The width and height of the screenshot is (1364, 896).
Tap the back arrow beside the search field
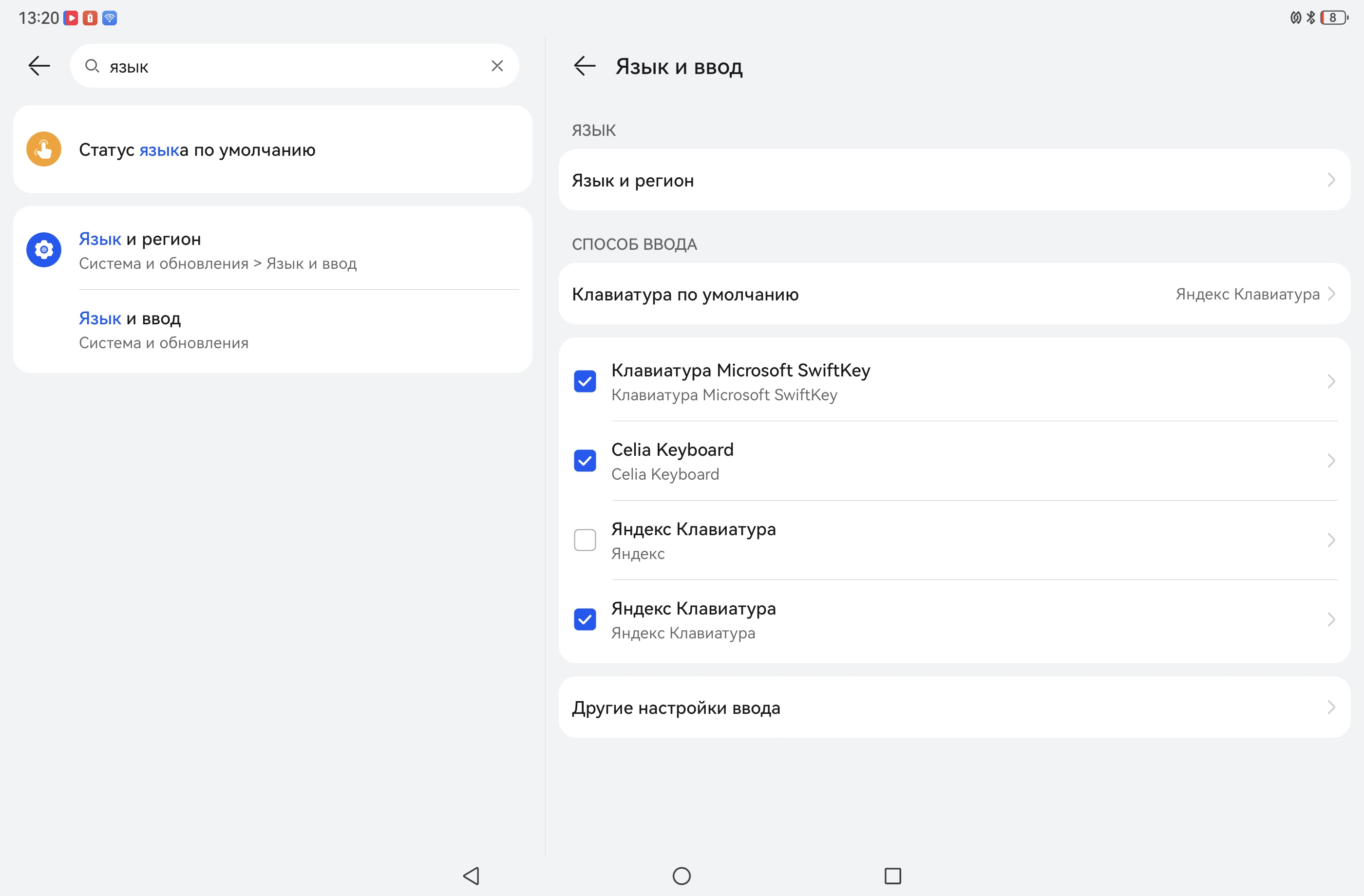(x=39, y=66)
